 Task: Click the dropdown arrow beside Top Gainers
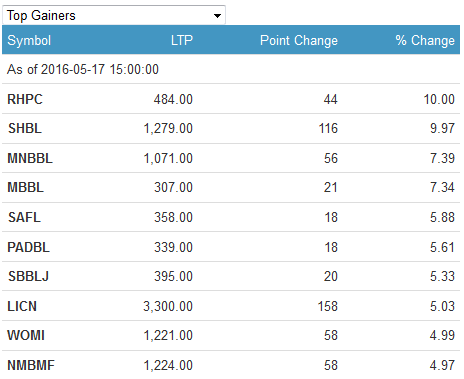coord(217,16)
